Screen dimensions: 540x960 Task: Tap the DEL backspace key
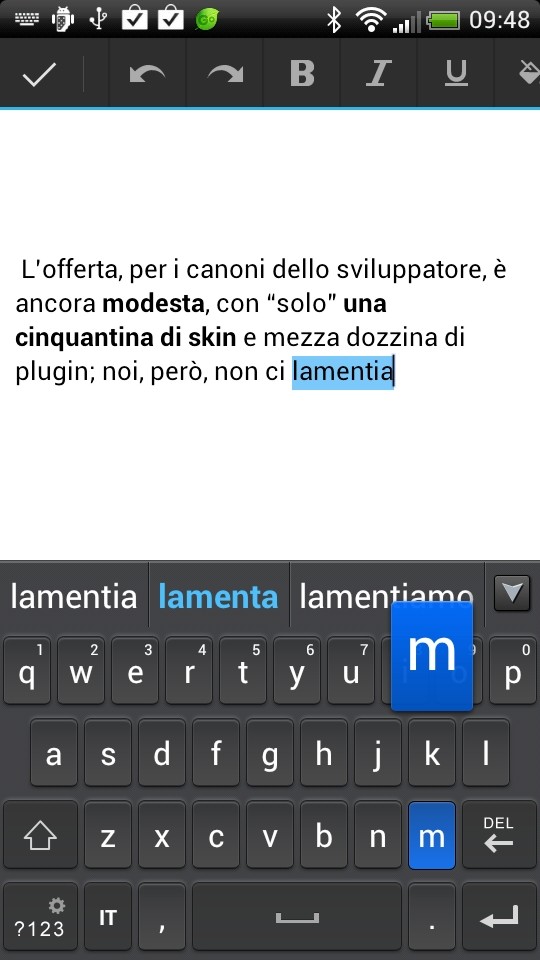498,834
